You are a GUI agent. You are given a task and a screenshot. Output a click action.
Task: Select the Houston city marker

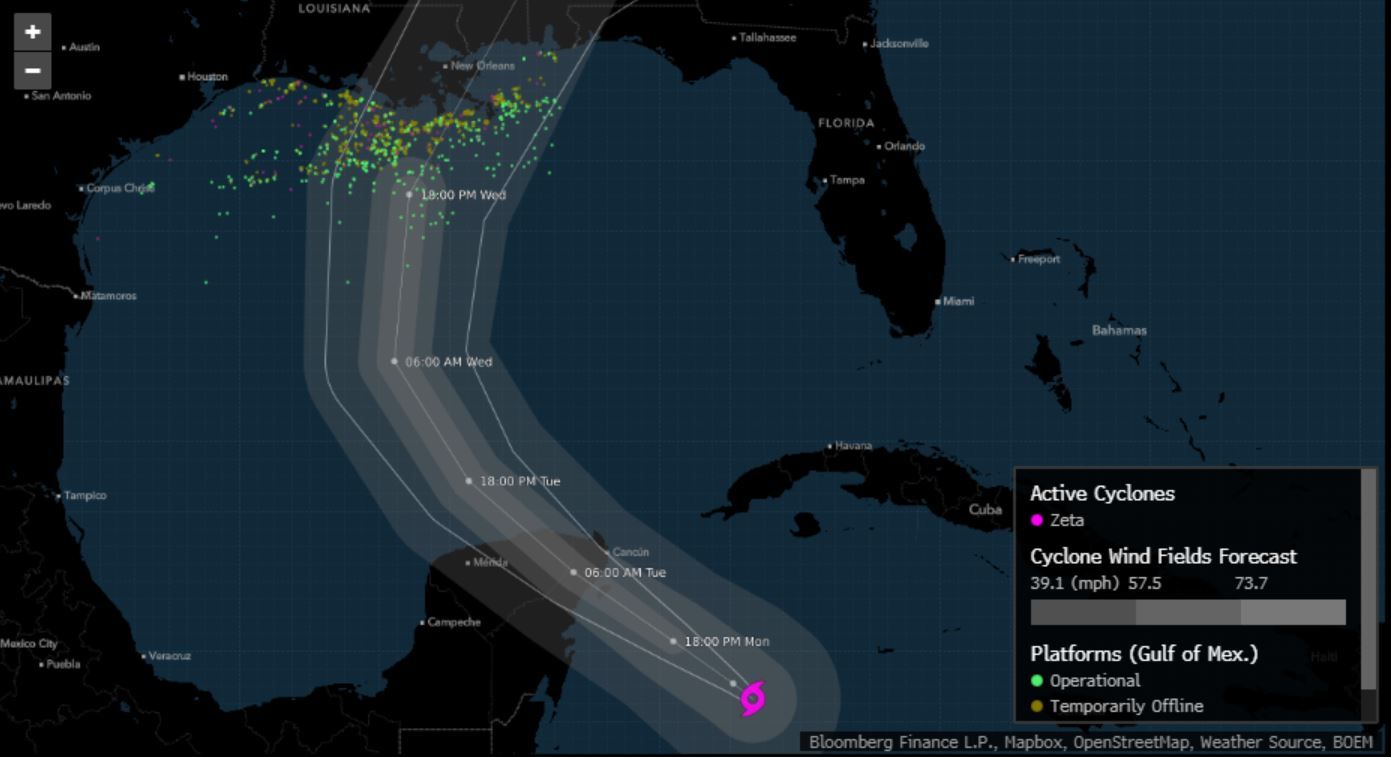[182, 77]
